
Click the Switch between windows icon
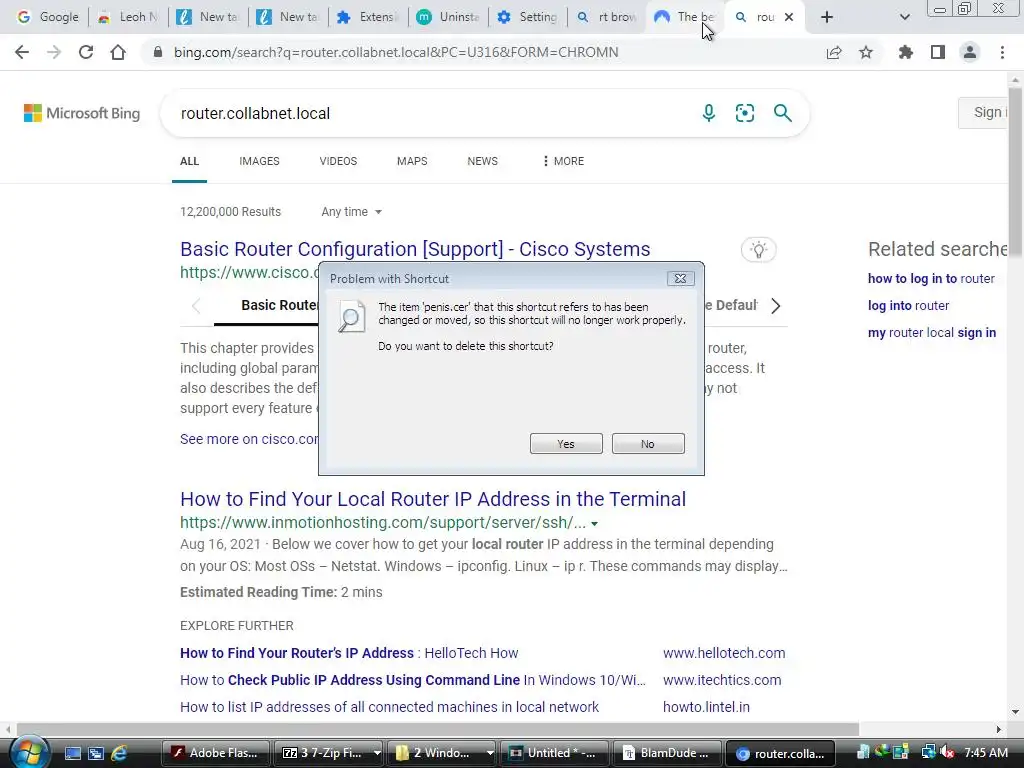pos(95,753)
